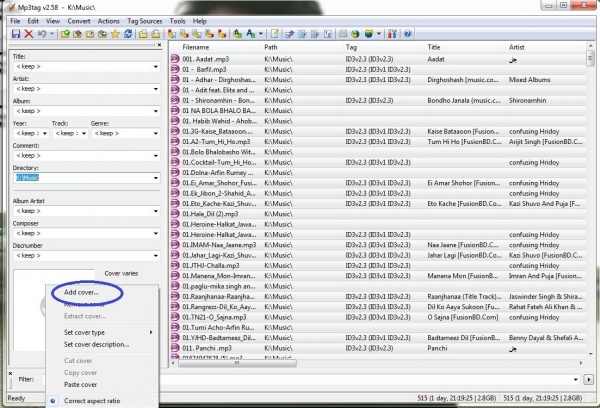600x408 pixels.
Task: Sort by the Filename column header
Action: [195, 47]
